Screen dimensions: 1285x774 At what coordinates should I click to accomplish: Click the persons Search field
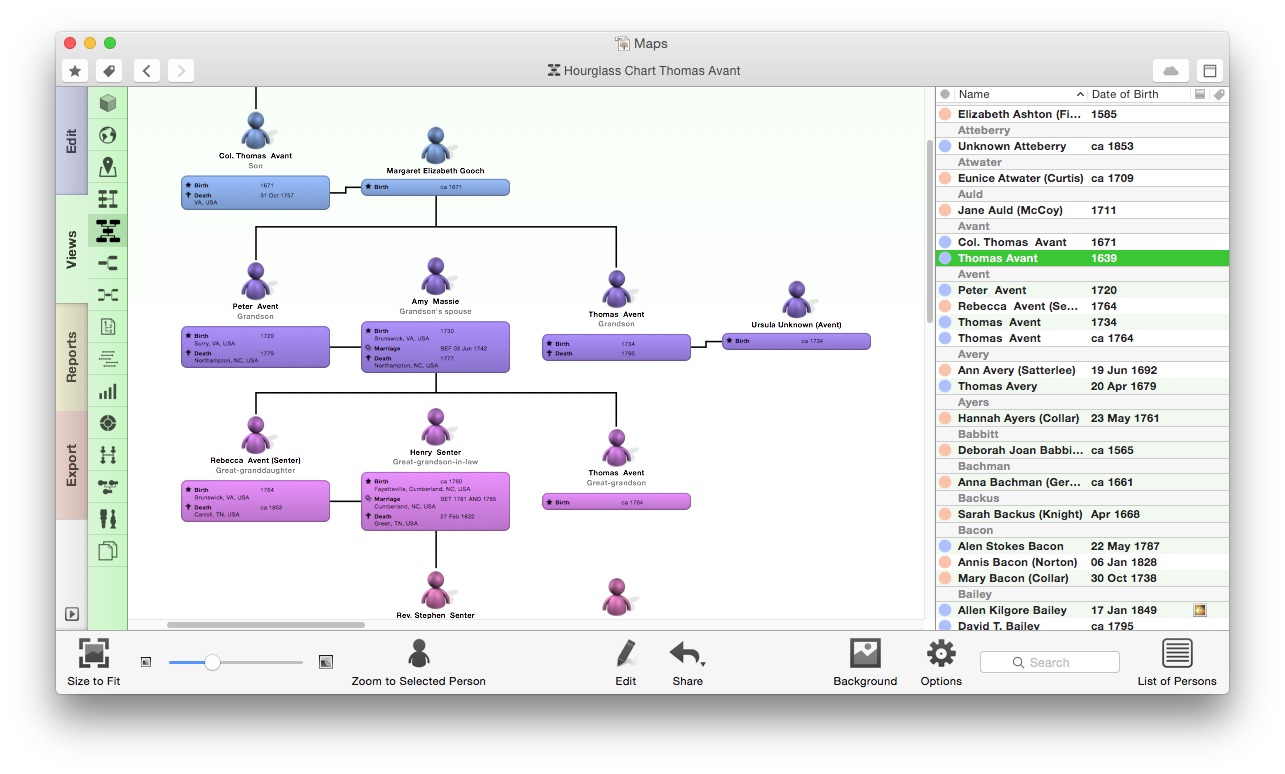pyautogui.click(x=1050, y=662)
